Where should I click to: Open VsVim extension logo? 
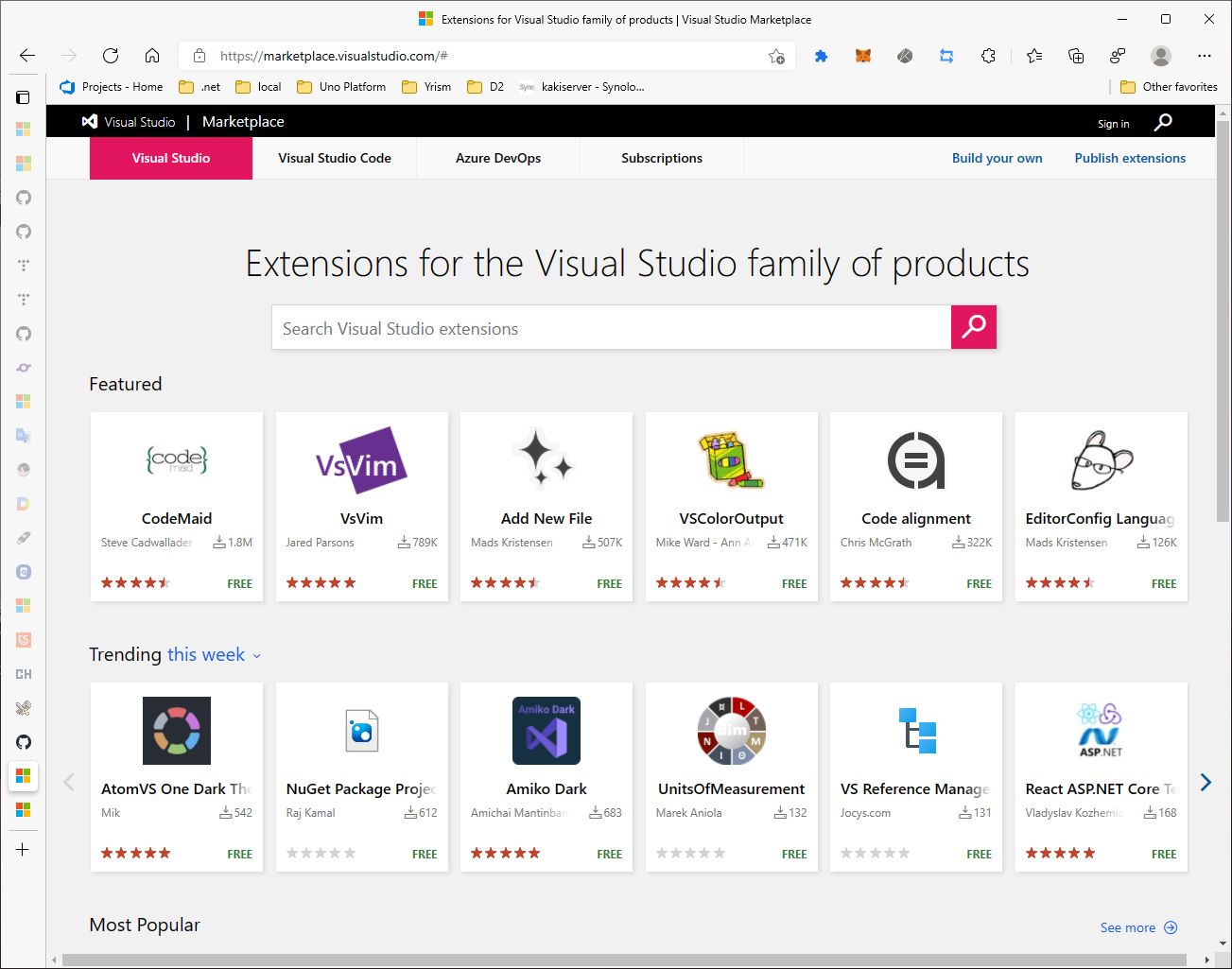click(x=361, y=460)
